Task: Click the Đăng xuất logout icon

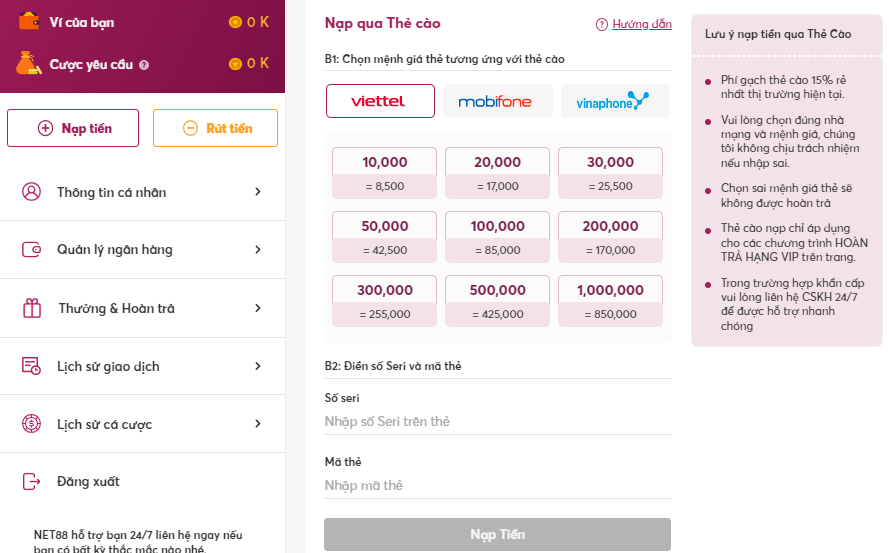Action: pos(31,482)
